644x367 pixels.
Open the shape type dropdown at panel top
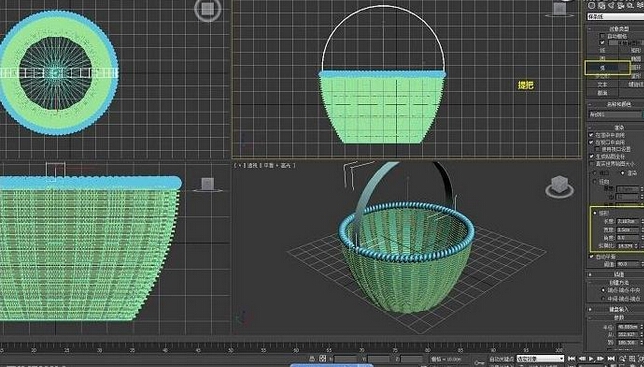tap(615, 17)
